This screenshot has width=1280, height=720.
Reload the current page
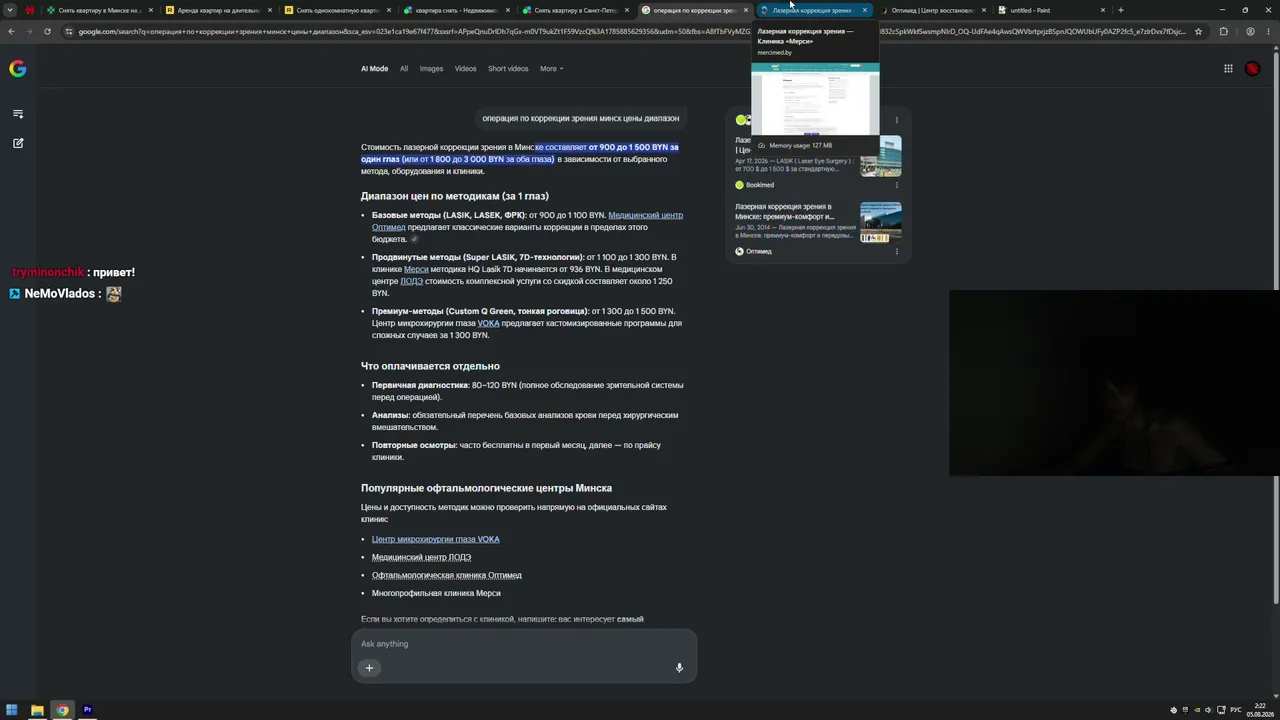click(47, 31)
